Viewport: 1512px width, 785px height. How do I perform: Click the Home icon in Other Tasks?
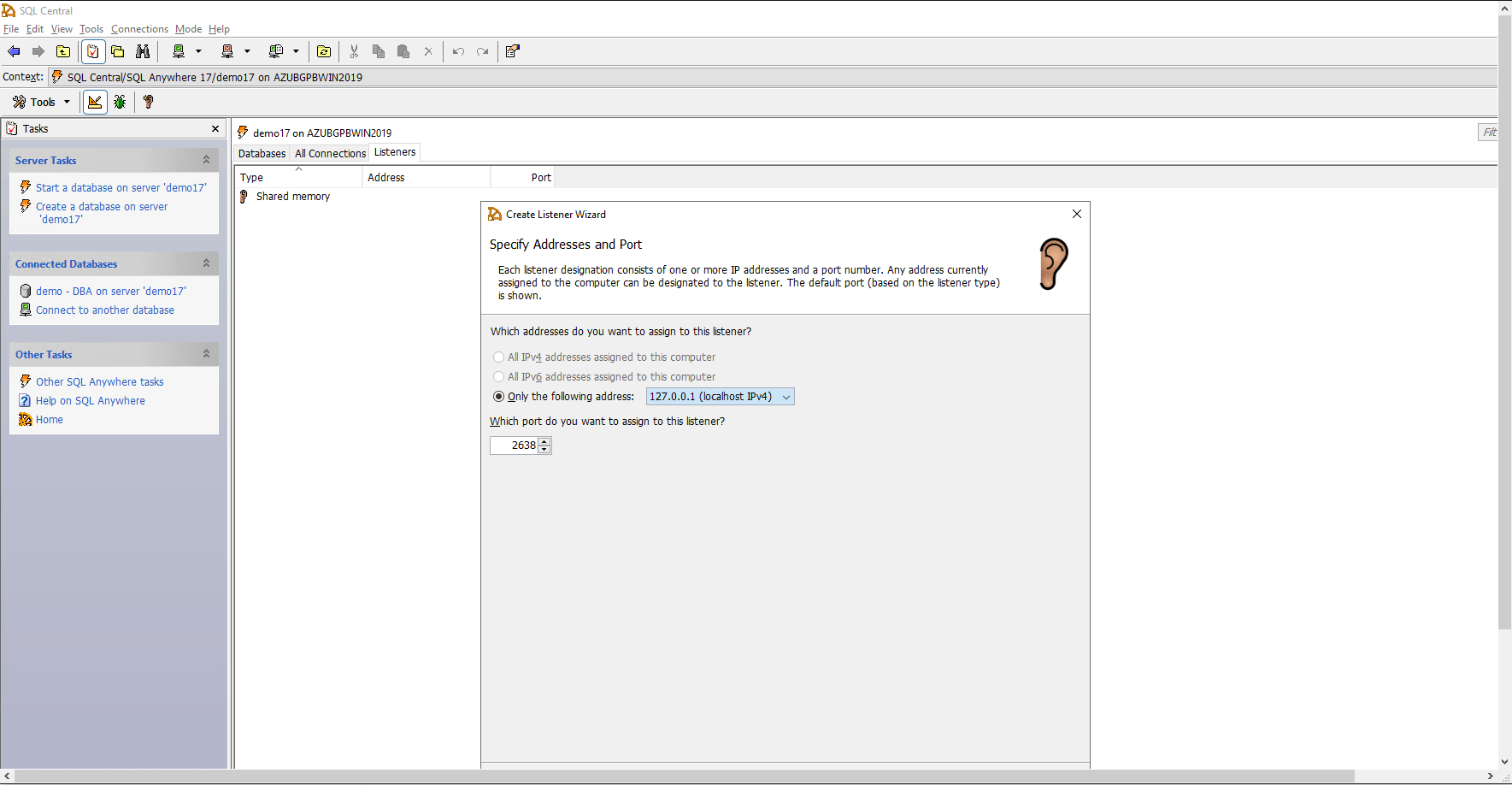point(26,419)
